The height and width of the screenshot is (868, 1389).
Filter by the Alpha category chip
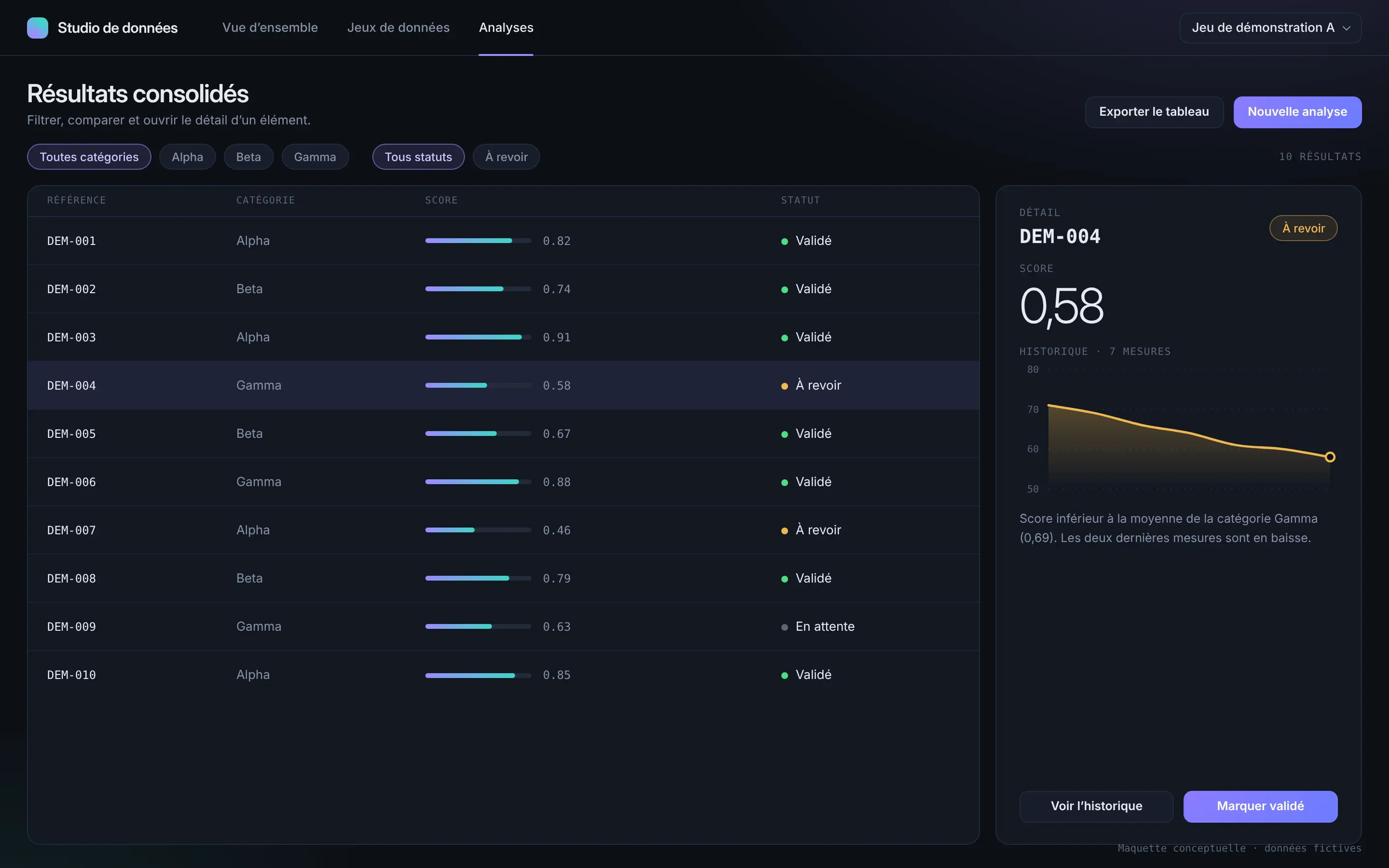pos(187,157)
